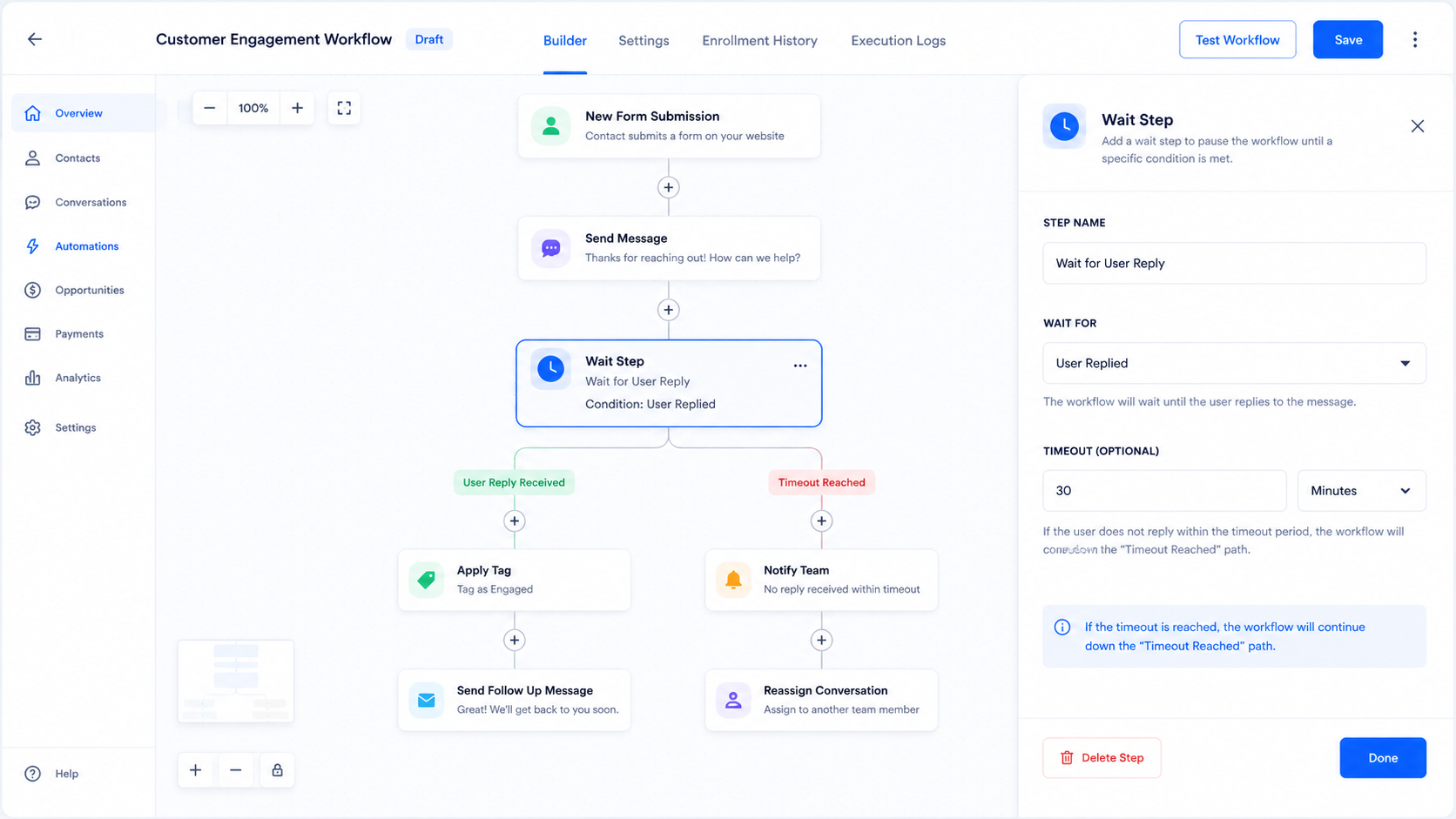This screenshot has width=1456, height=819.
Task: Open Overview in the sidebar
Action: pos(84,113)
